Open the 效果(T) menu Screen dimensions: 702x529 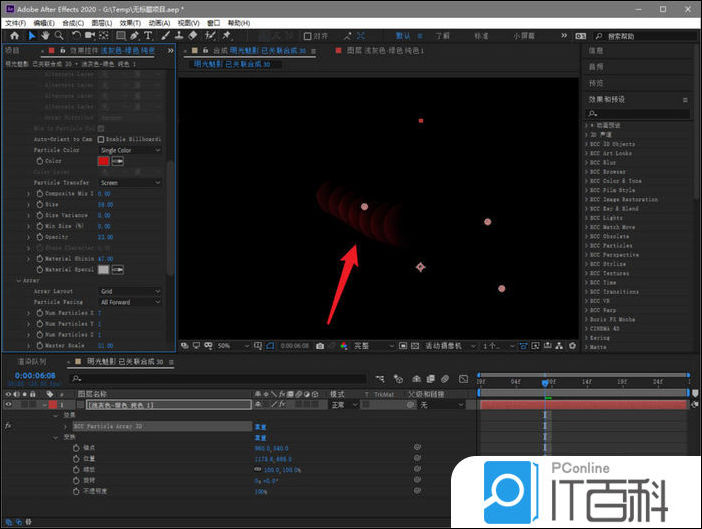[130, 22]
